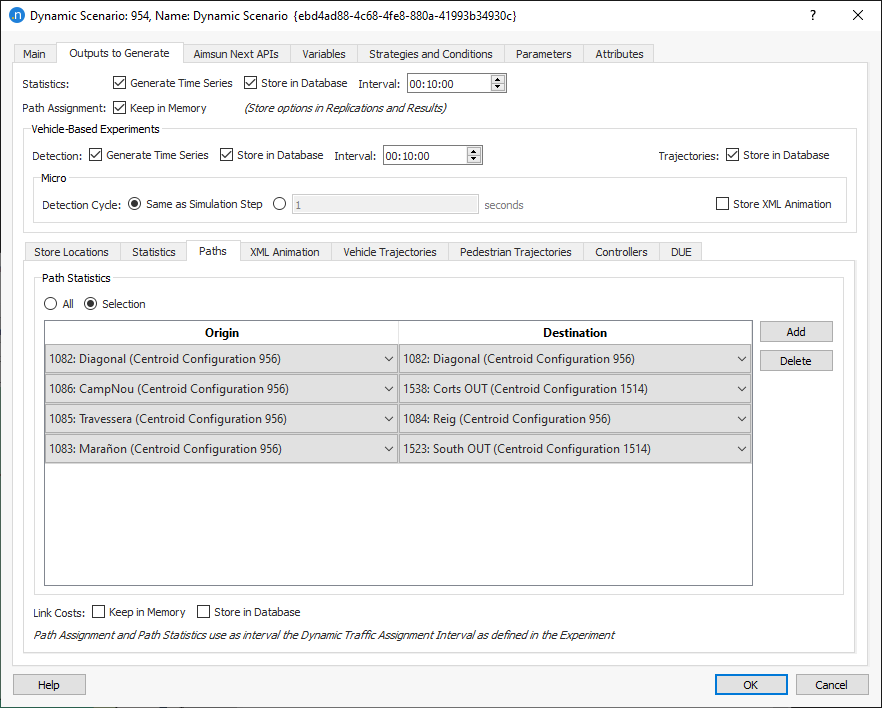The width and height of the screenshot is (882, 708).
Task: Open the Strategies and Conditions tab
Action: point(430,53)
